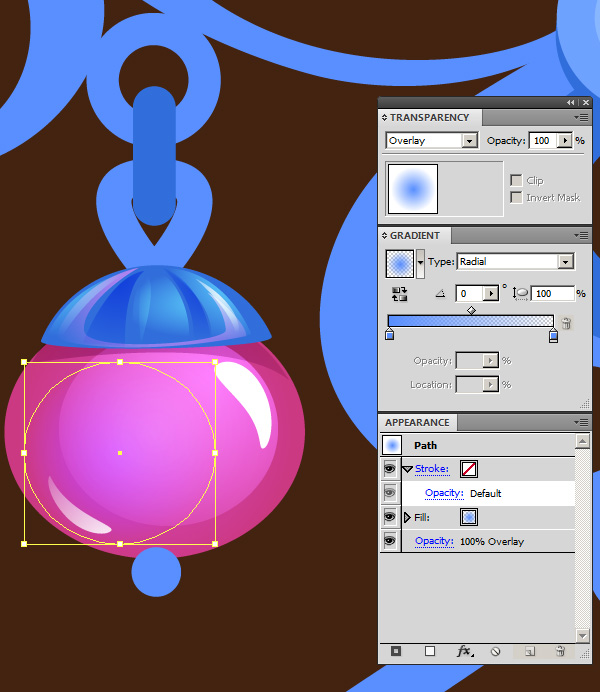Image resolution: width=600 pixels, height=692 pixels.
Task: Click the Add New Effect fx icon
Action: [x=464, y=651]
